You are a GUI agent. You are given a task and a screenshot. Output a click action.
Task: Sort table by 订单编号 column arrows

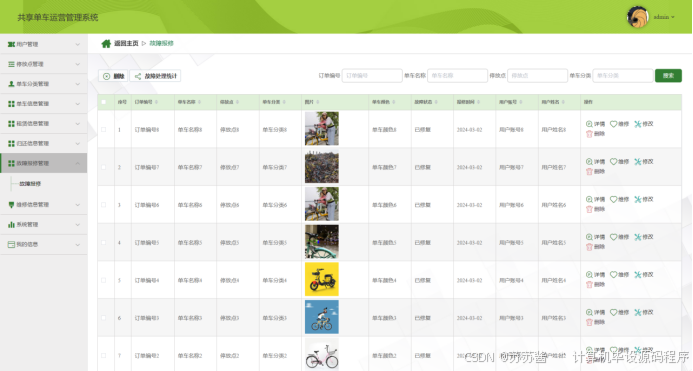(156, 102)
